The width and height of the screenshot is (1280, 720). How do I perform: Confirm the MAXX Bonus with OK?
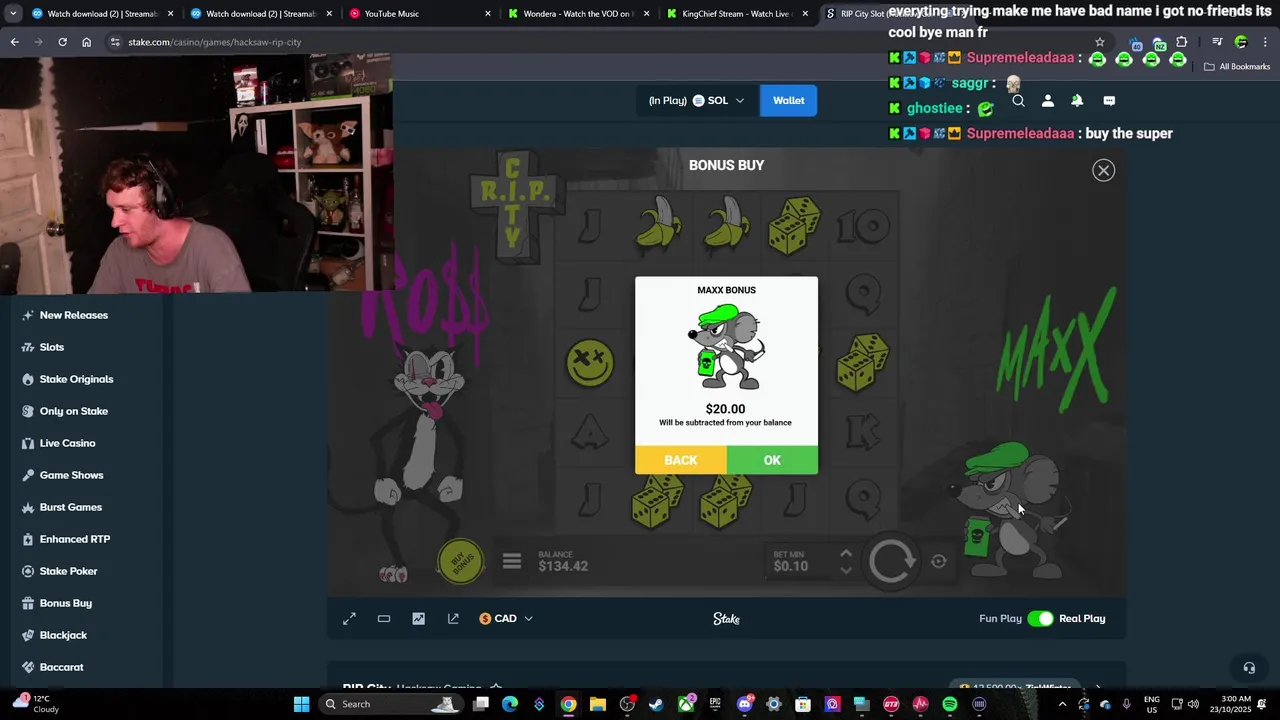772,460
